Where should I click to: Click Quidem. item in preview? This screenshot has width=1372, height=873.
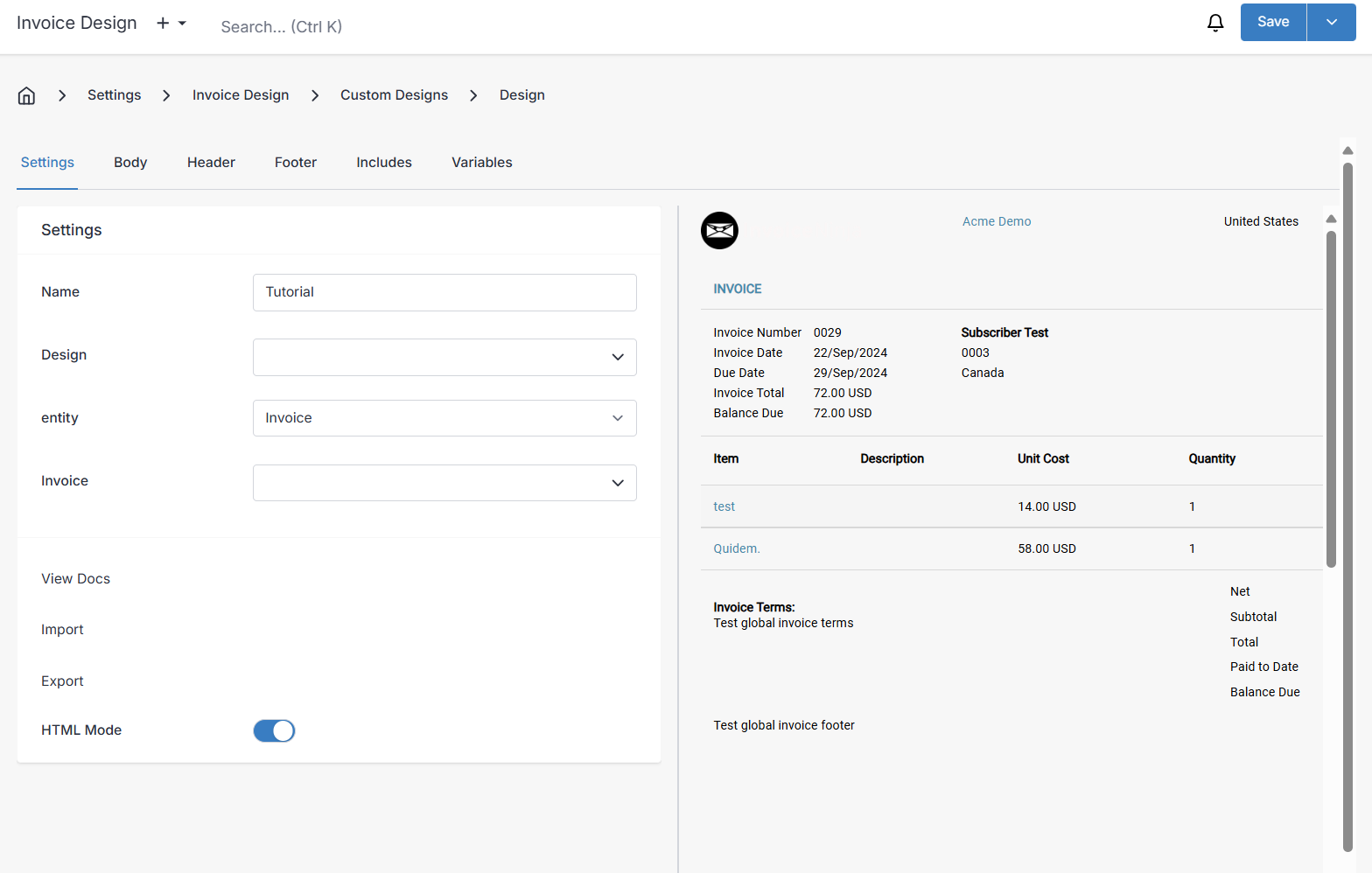pyautogui.click(x=737, y=548)
